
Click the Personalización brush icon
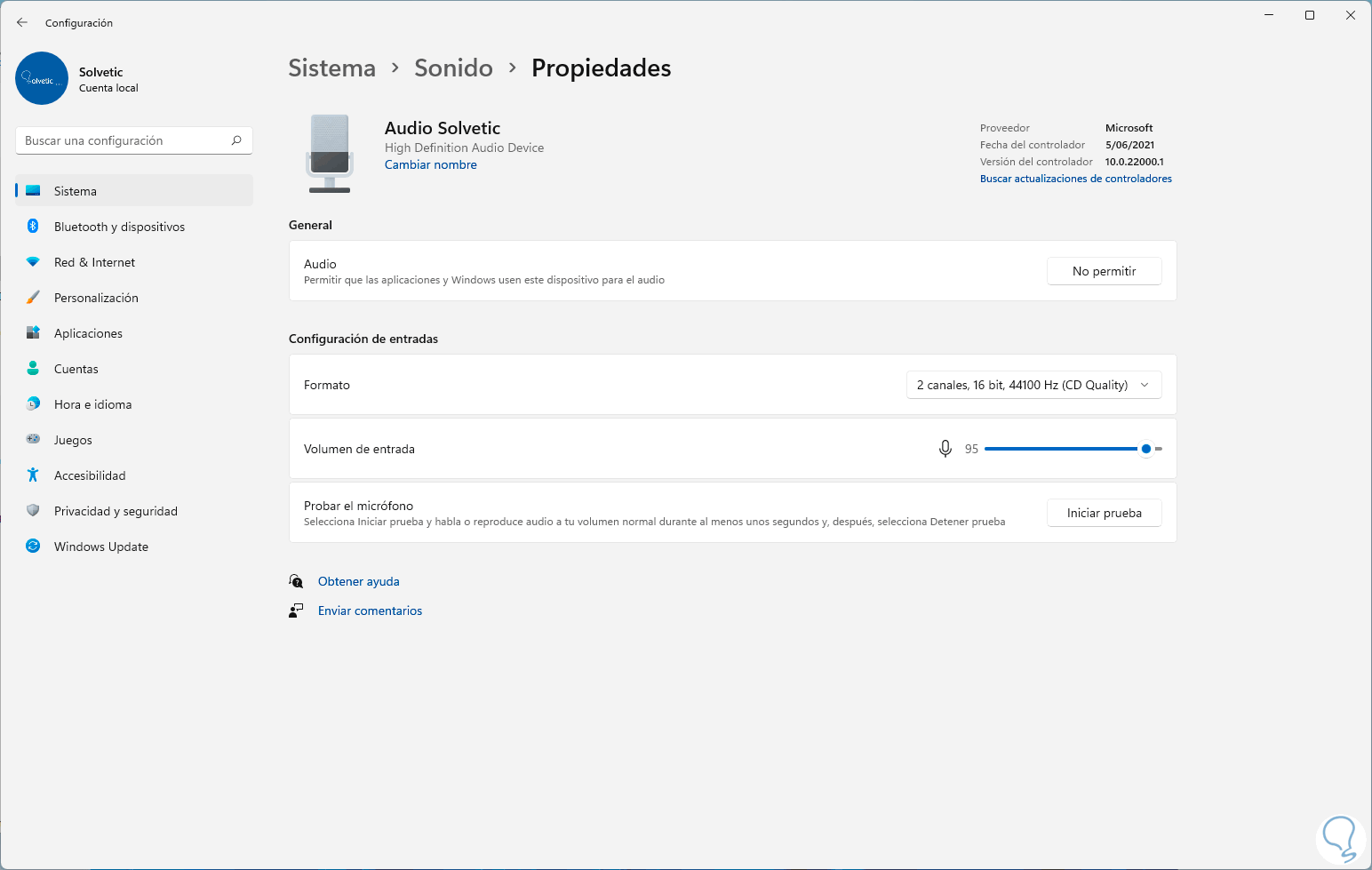pyautogui.click(x=33, y=298)
